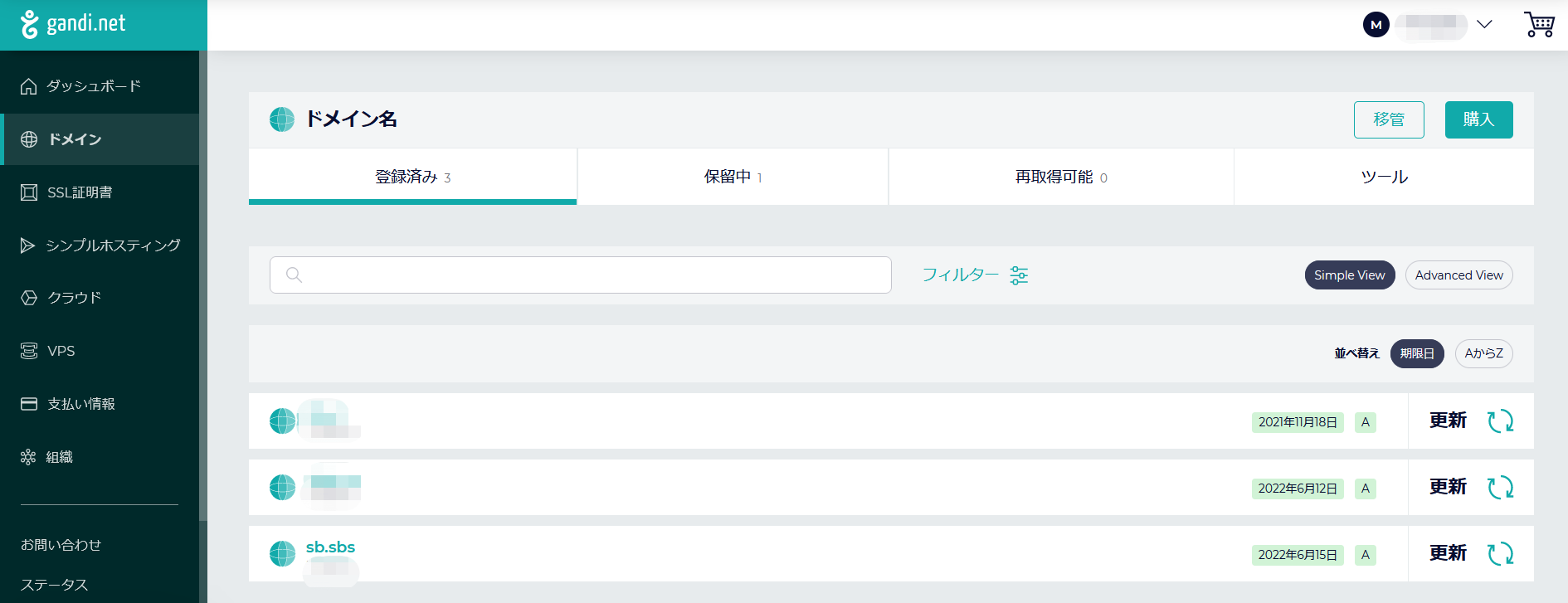This screenshot has width=1568, height=603.
Task: Switch to Advanced View
Action: (x=1458, y=275)
